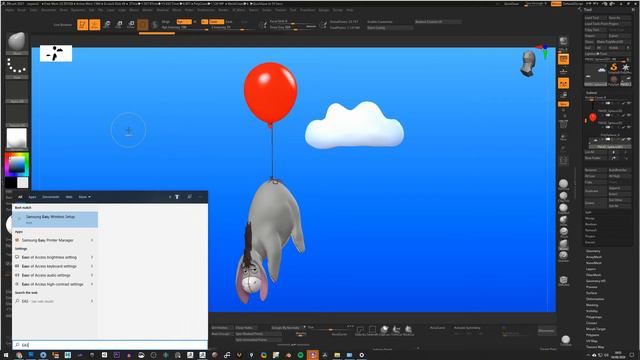Click the camera head orientation gizmo

point(529,64)
